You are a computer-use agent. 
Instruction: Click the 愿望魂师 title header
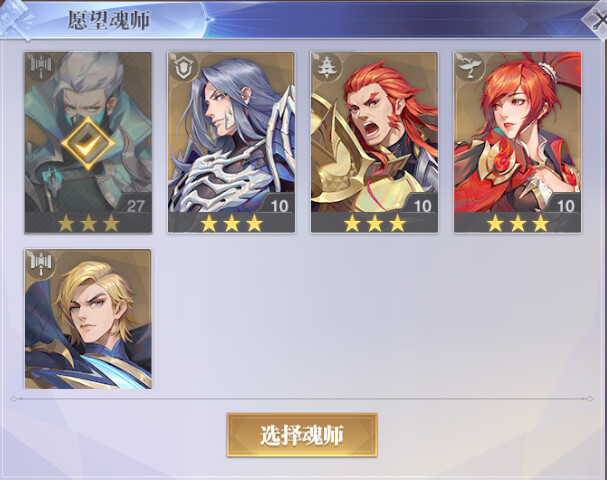(109, 20)
